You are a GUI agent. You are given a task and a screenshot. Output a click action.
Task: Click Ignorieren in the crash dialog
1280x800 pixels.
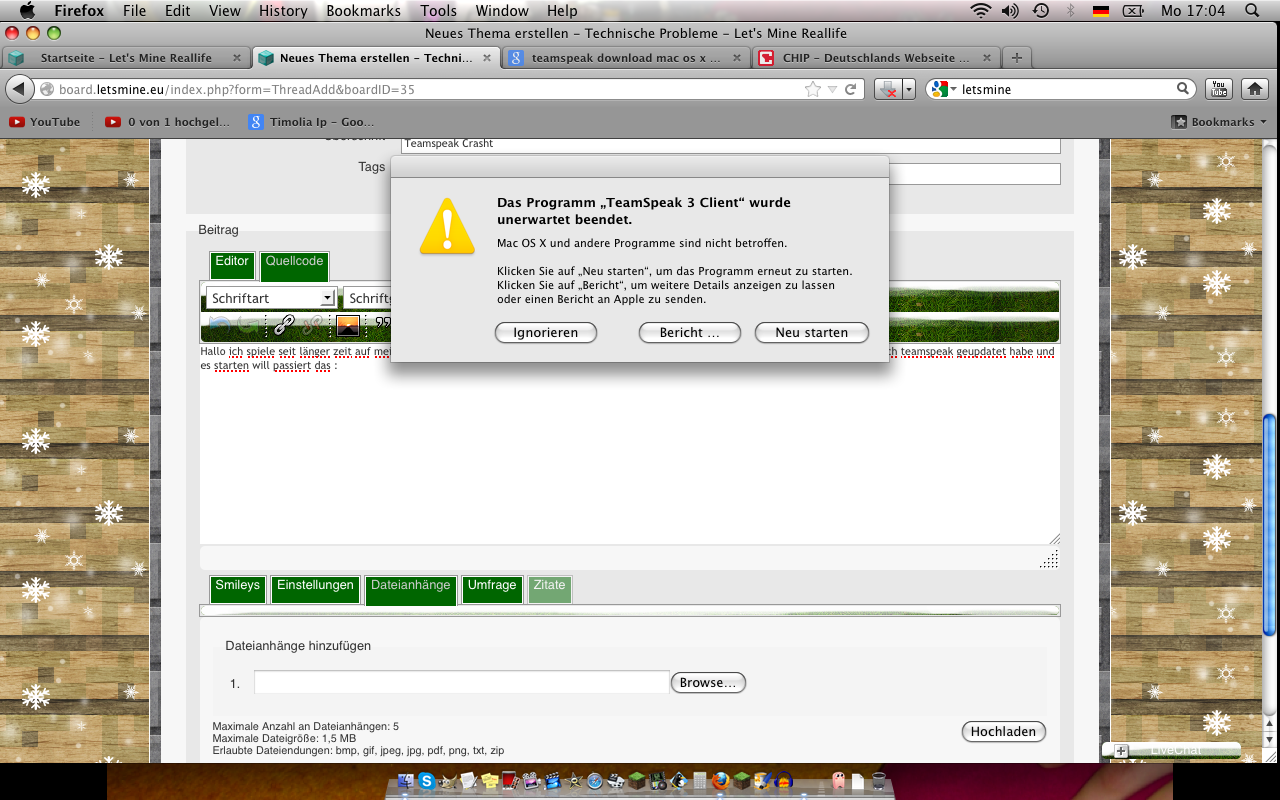546,332
